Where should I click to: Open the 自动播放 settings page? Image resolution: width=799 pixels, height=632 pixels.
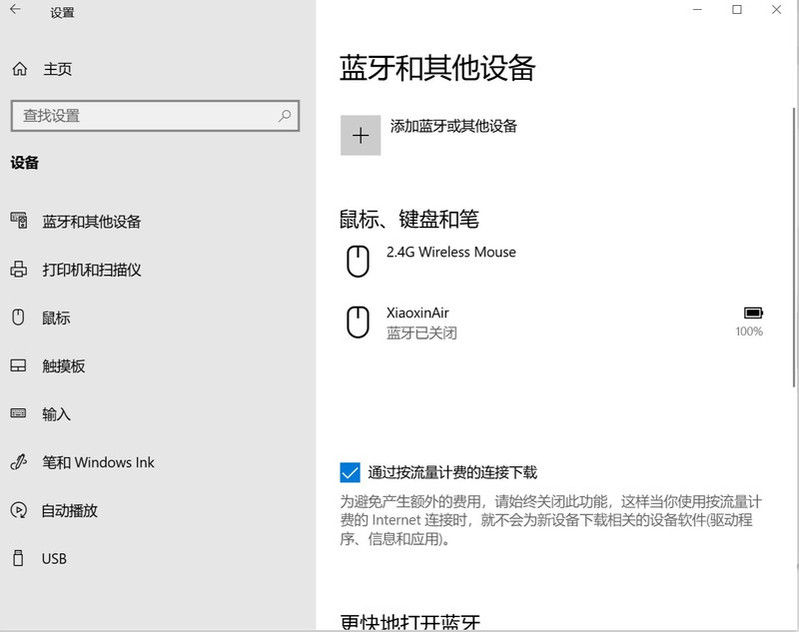69,510
